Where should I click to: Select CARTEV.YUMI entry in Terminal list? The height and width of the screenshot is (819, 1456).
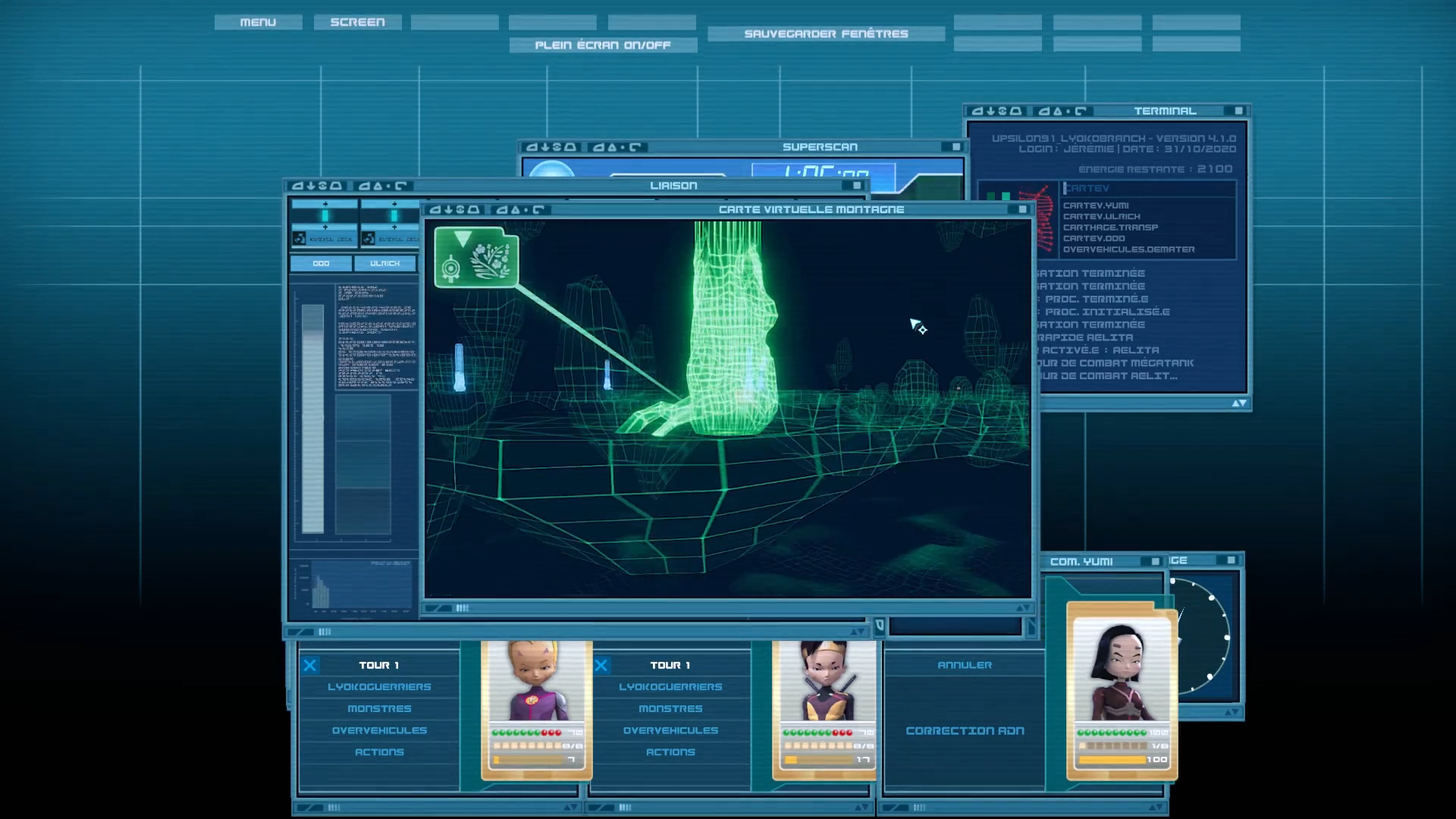[1096, 206]
